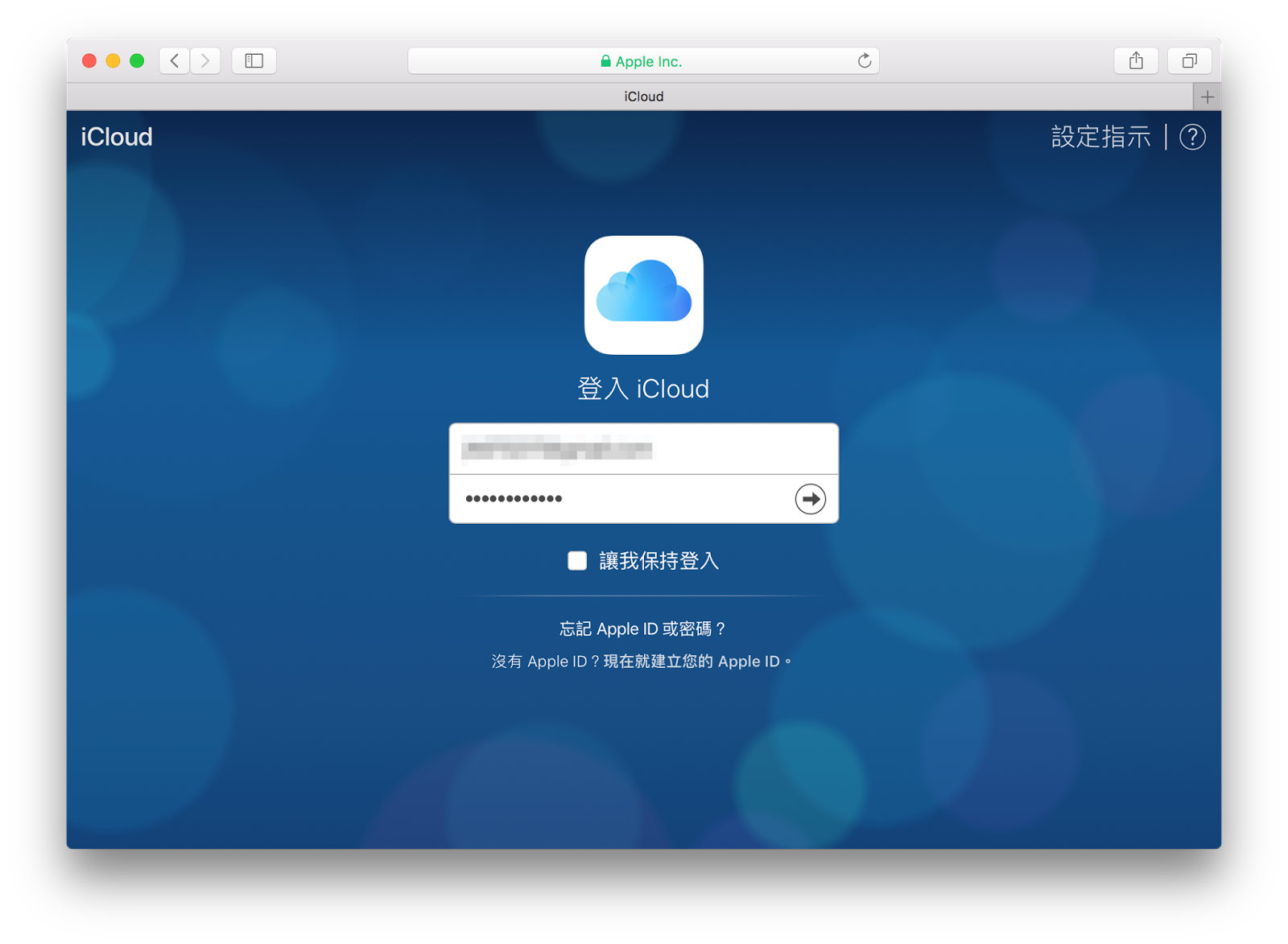Click the iCloud cloud logo
The image size is (1288, 944).
click(644, 295)
